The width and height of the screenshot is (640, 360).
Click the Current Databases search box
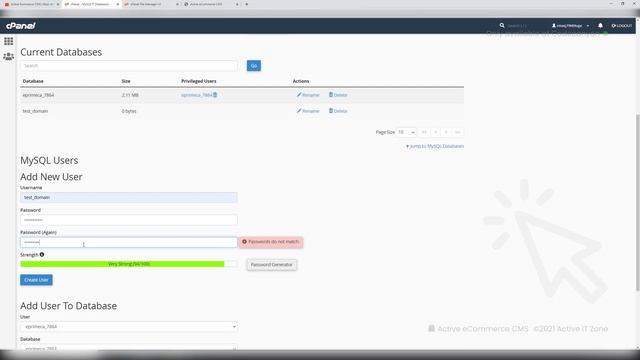pos(129,66)
